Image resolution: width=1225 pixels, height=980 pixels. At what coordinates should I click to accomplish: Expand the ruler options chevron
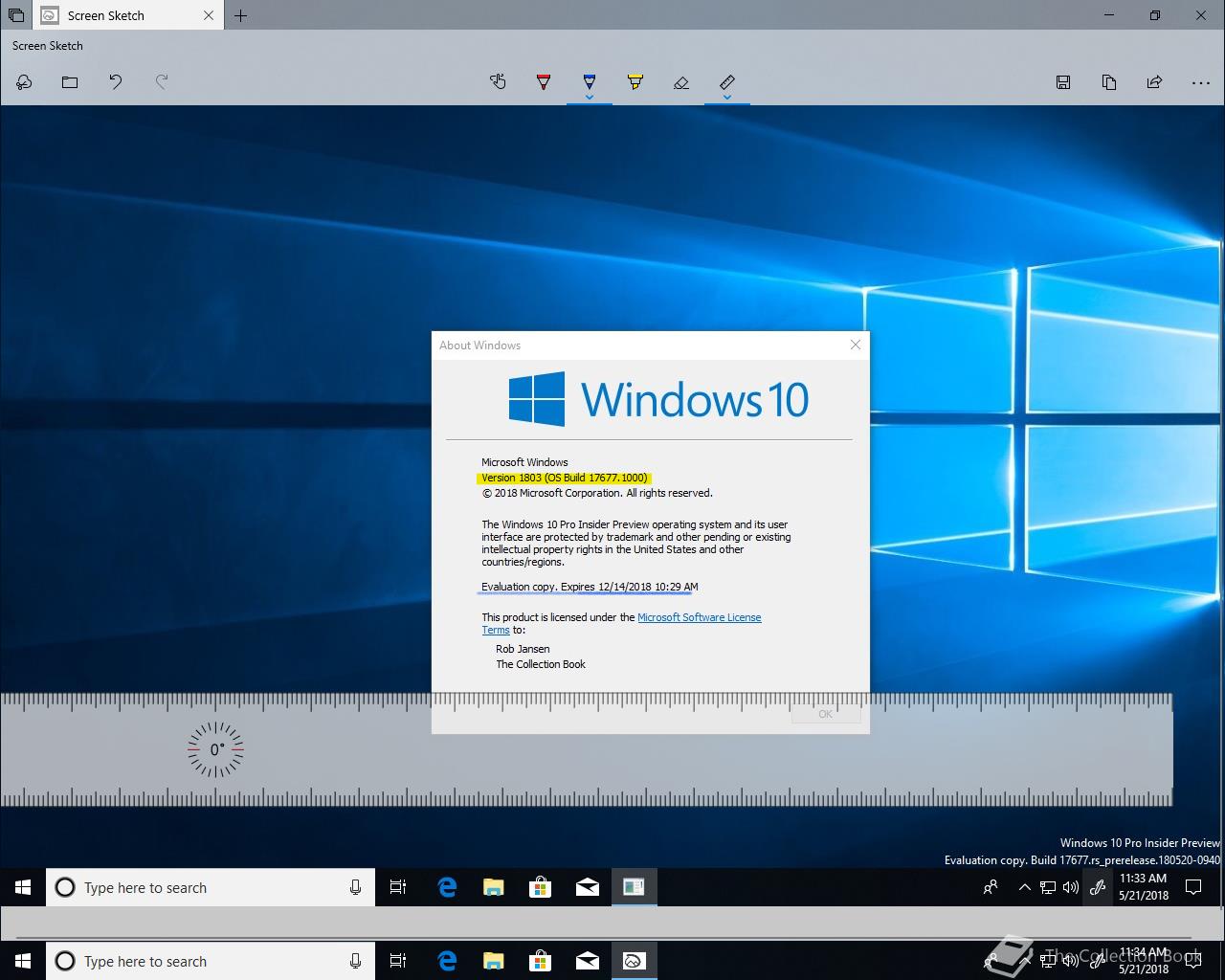(x=727, y=97)
